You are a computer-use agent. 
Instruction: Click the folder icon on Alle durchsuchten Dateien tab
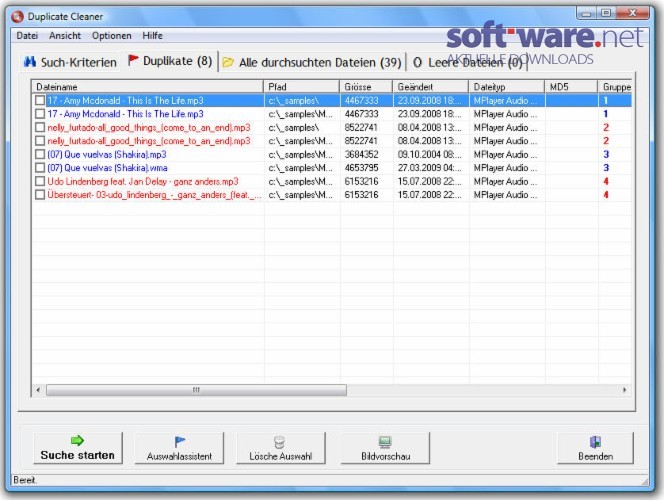228,62
